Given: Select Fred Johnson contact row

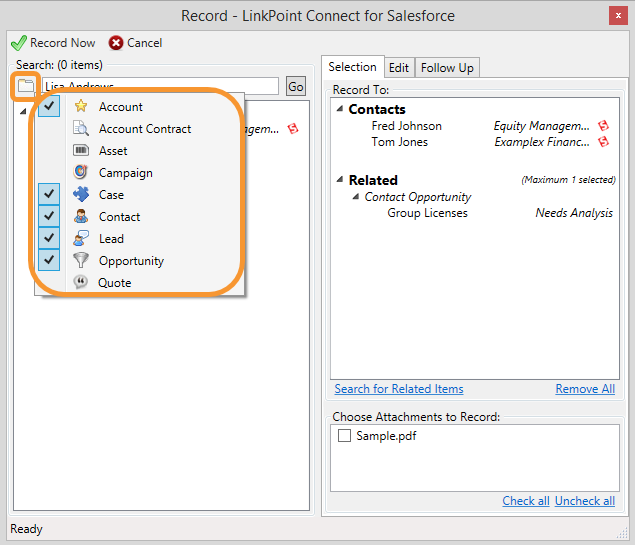Looking at the screenshot, I should 475,126.
